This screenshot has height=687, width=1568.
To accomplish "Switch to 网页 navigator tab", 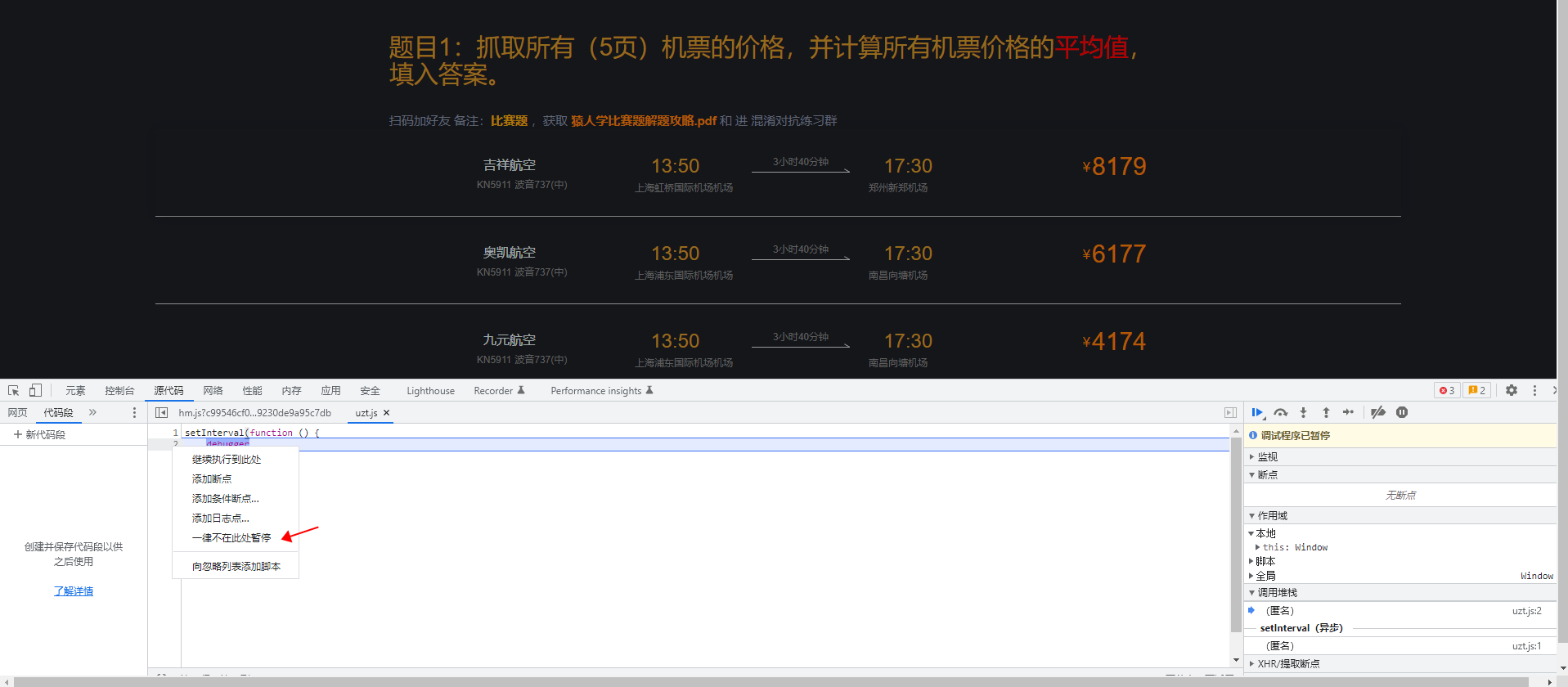I will (x=17, y=413).
